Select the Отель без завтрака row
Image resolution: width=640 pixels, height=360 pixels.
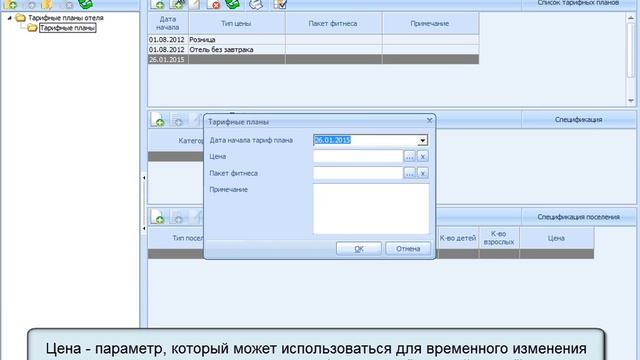pyautogui.click(x=313, y=49)
